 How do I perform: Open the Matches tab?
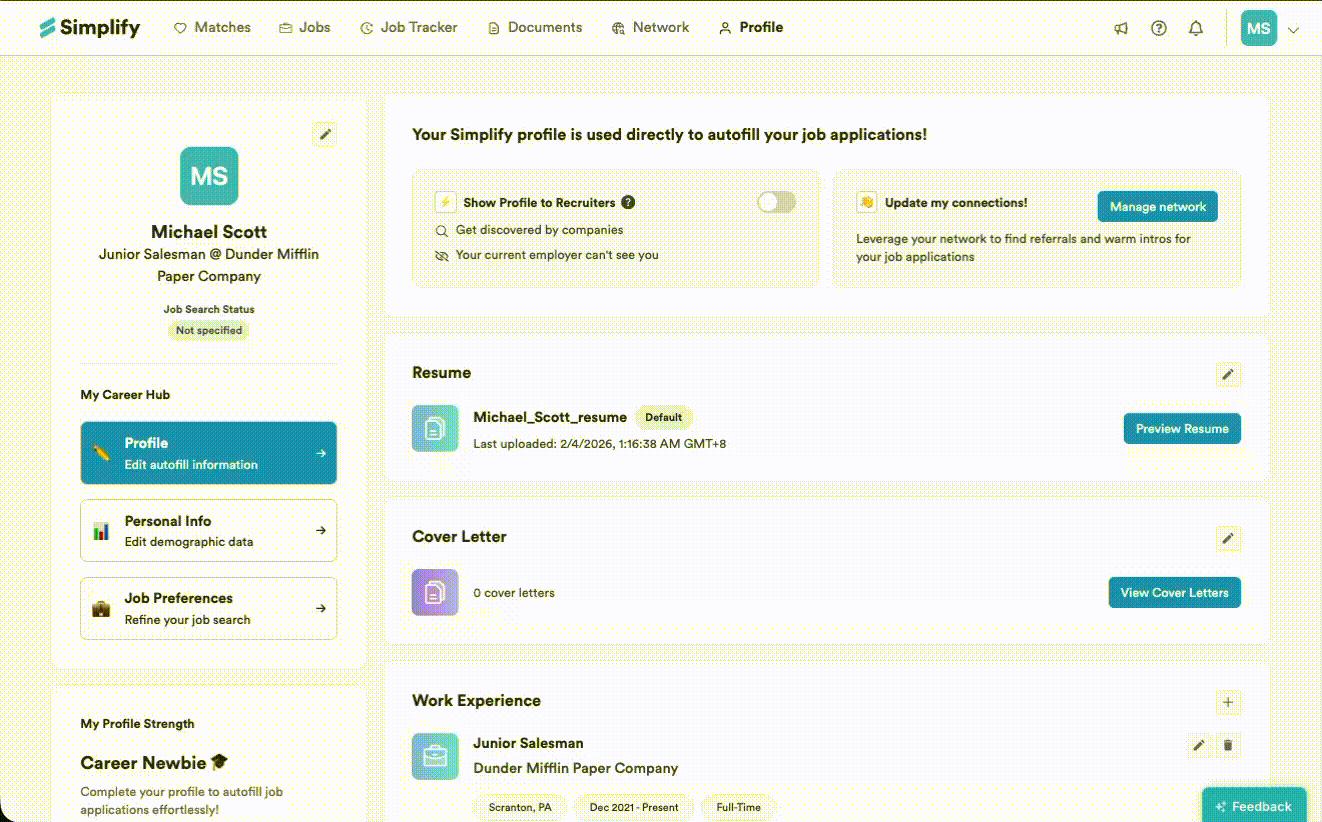212,27
